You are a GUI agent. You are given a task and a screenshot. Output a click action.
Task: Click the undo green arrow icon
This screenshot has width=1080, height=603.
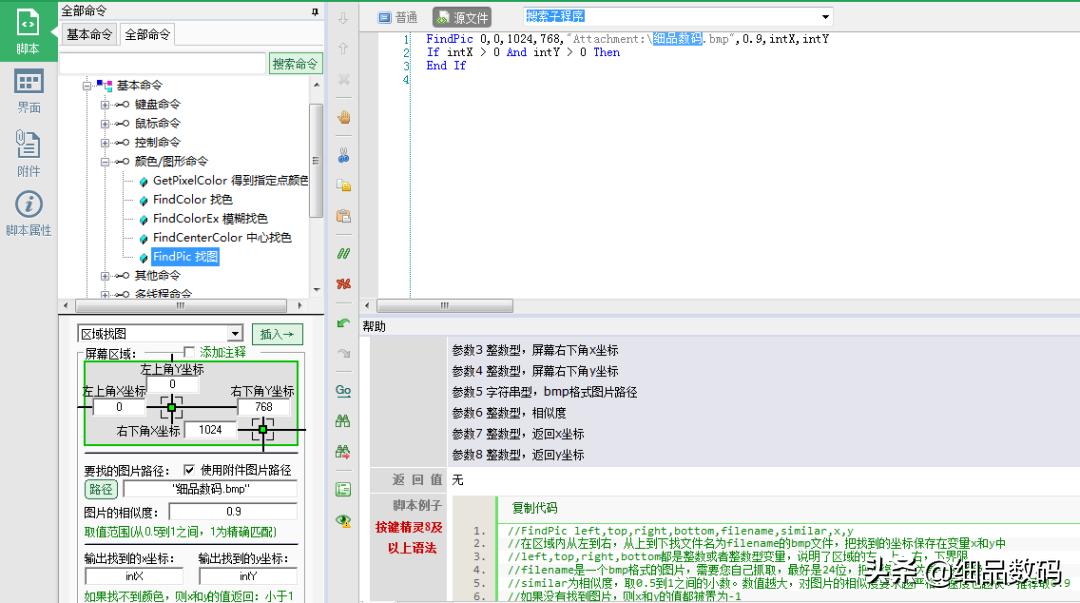(x=343, y=323)
